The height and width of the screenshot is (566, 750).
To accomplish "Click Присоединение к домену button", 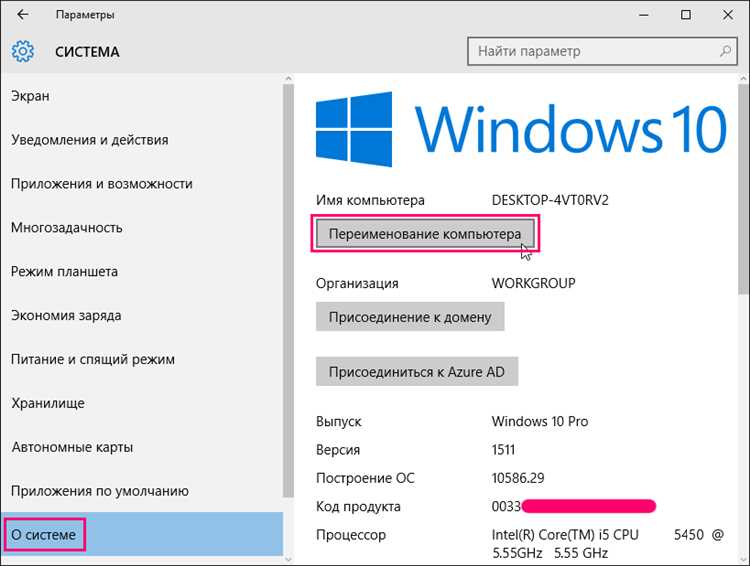I will coord(410,317).
